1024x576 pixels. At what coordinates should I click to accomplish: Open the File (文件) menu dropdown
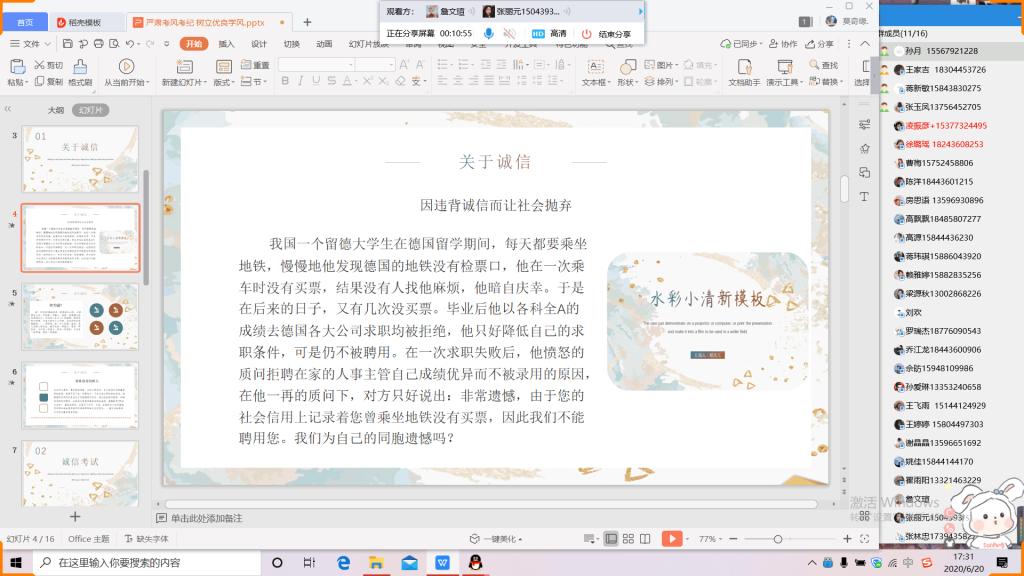click(31, 44)
